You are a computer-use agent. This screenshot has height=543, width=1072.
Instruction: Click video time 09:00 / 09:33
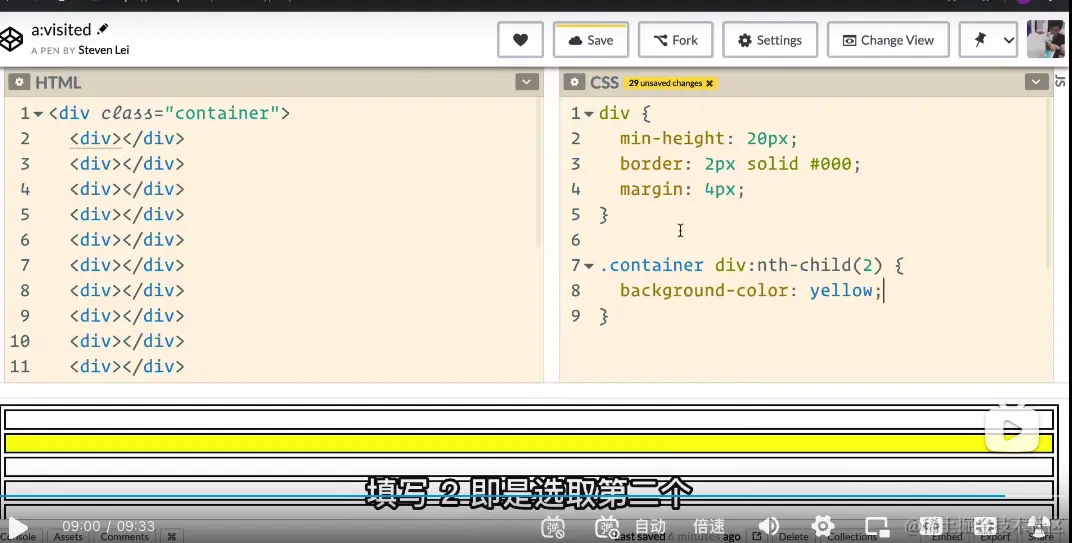(109, 526)
